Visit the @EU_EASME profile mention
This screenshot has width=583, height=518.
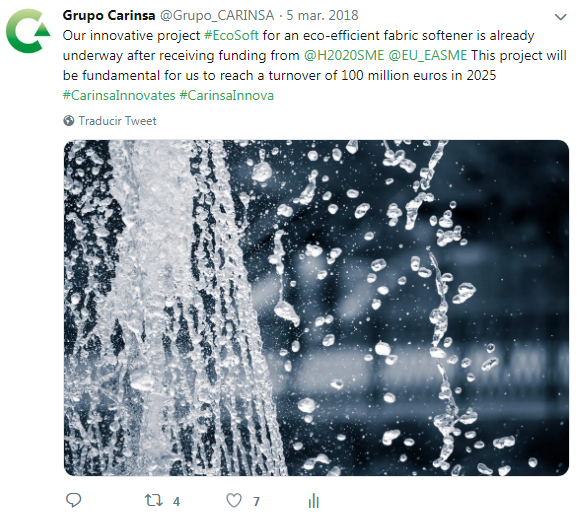tap(428, 55)
